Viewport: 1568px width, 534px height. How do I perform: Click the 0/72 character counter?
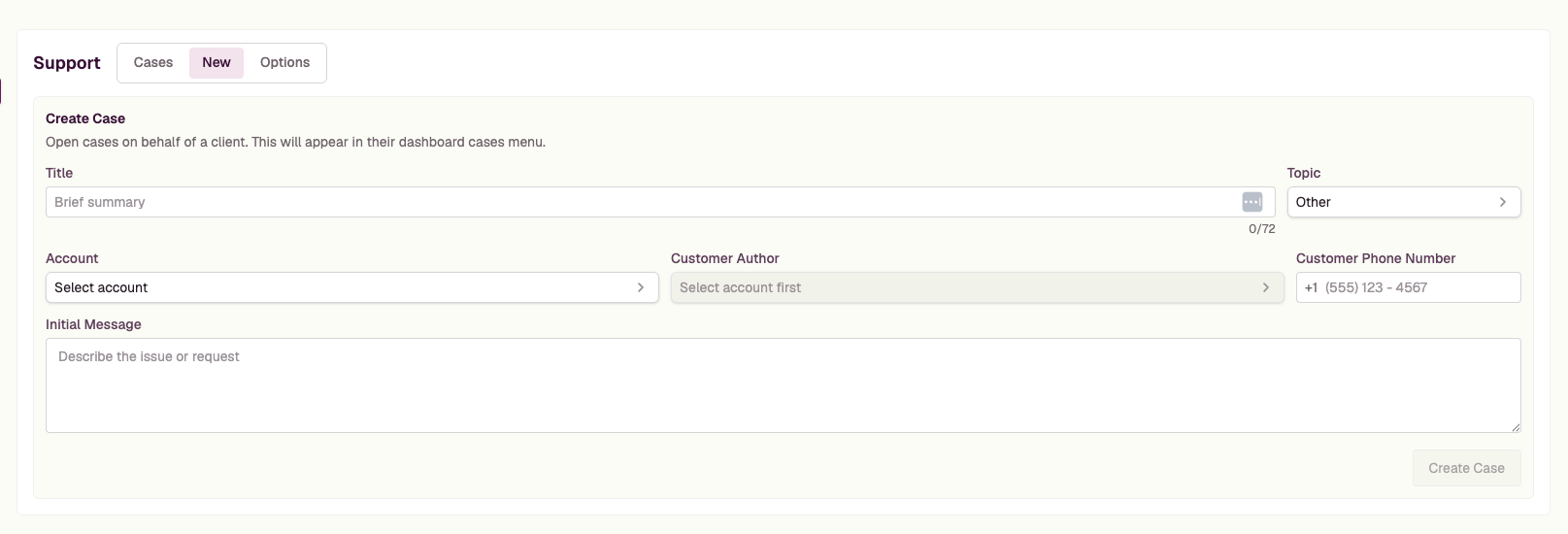click(1261, 229)
